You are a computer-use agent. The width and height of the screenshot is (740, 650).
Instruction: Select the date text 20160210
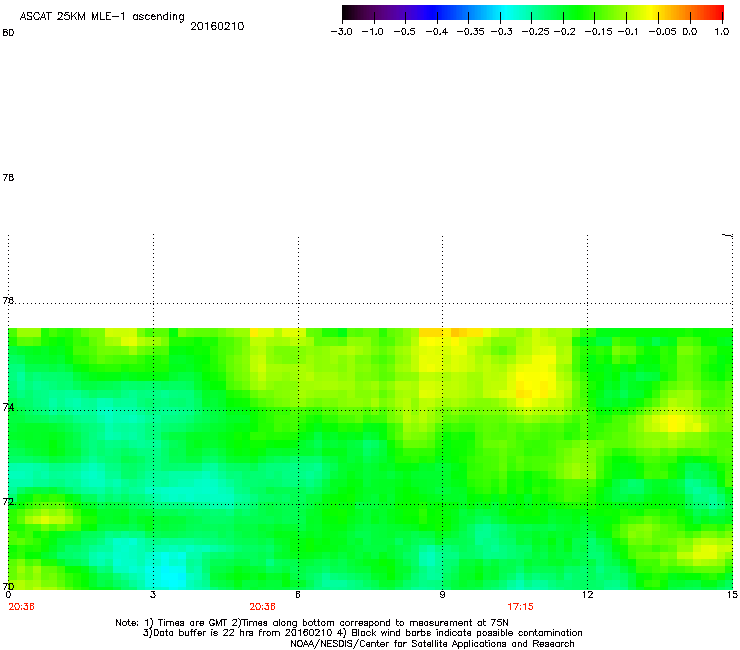(x=217, y=26)
